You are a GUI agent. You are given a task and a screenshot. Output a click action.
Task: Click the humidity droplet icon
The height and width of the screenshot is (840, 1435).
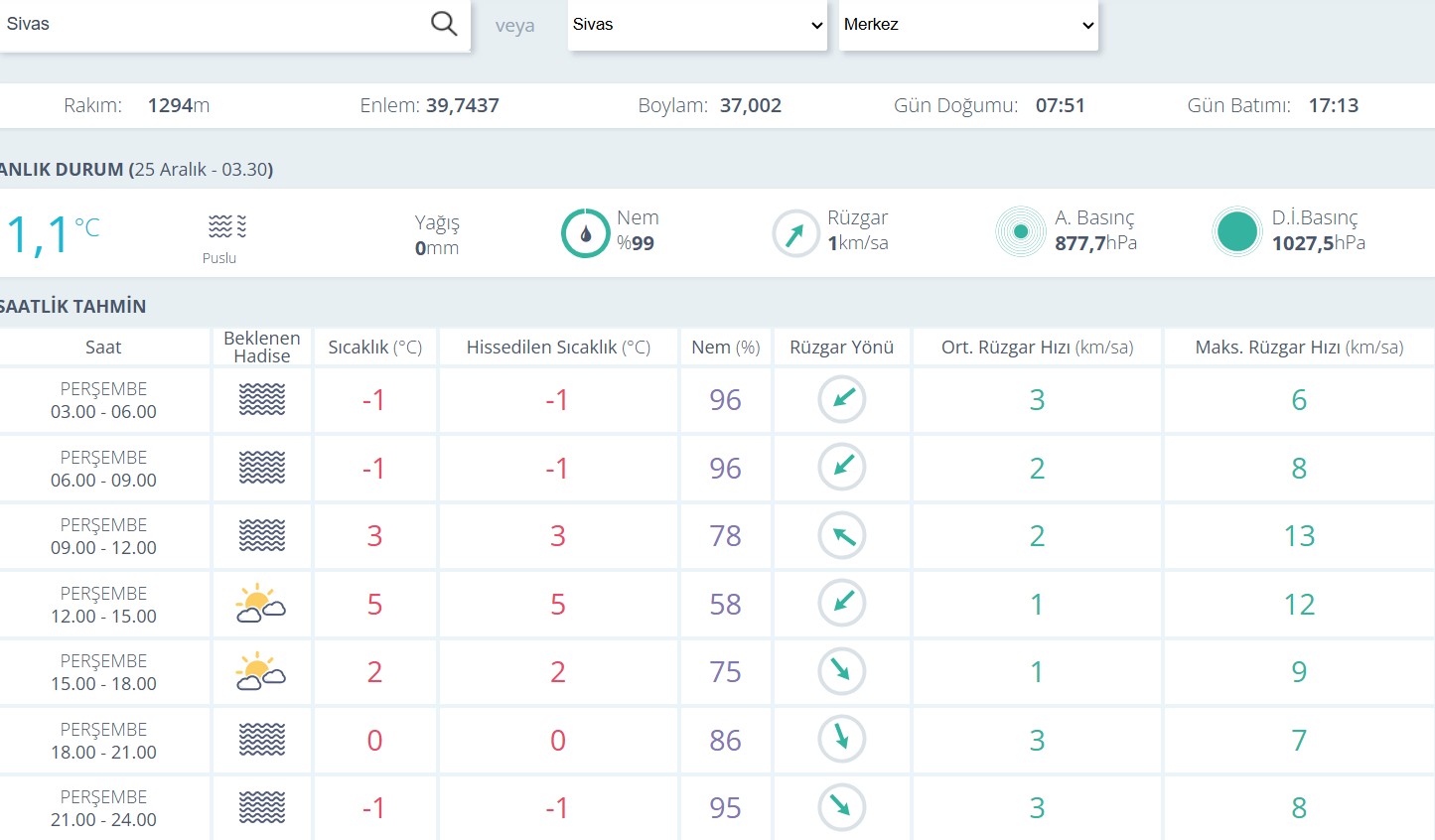click(x=585, y=233)
